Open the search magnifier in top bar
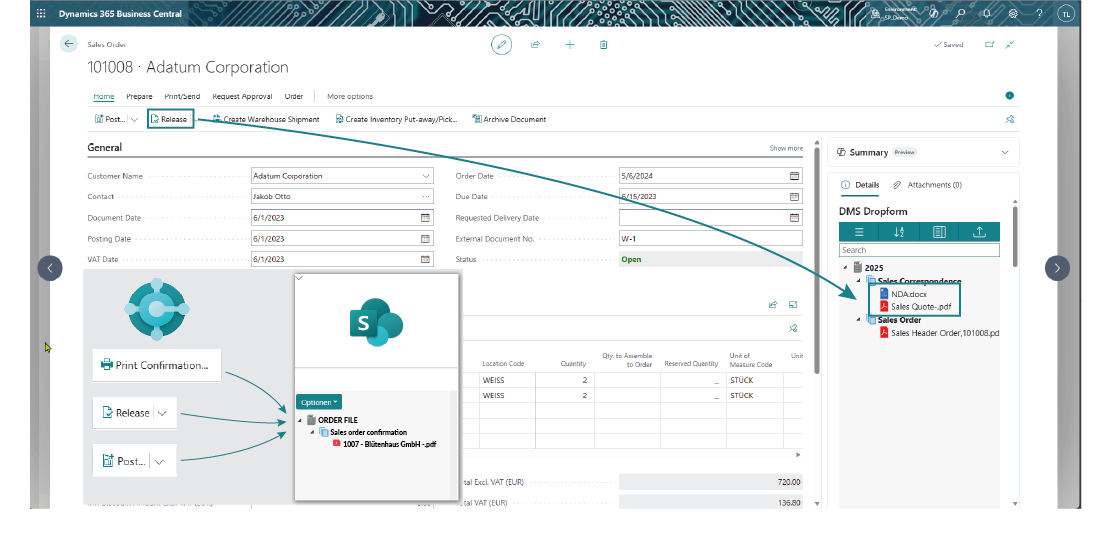Screen dimensions: 1110x543 [x=961, y=13]
